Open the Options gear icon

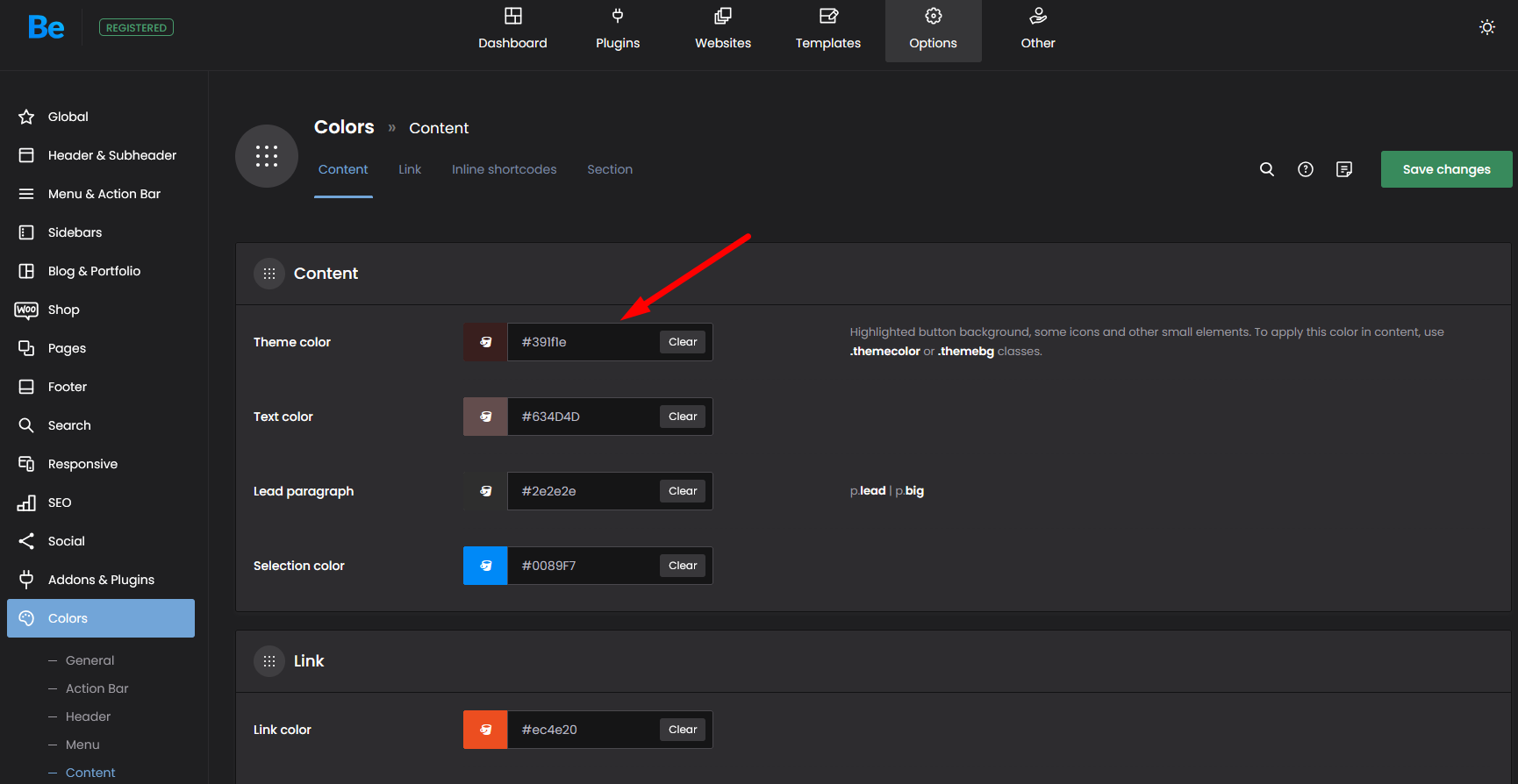coord(934,16)
